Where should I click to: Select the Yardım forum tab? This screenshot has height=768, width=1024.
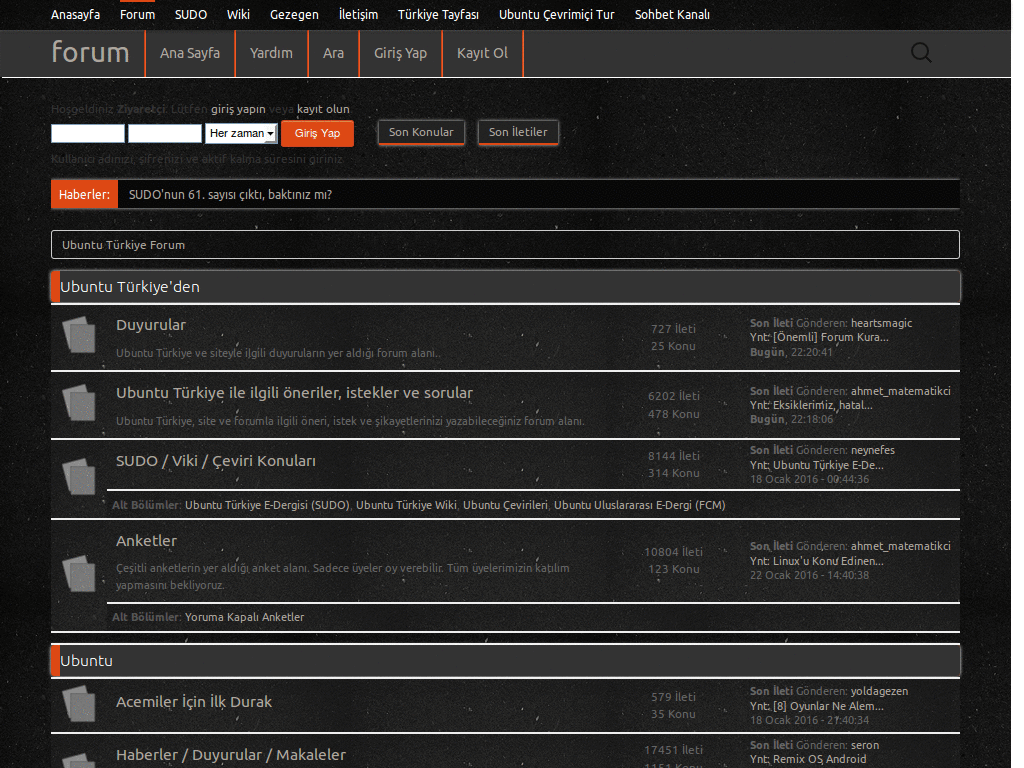(271, 54)
